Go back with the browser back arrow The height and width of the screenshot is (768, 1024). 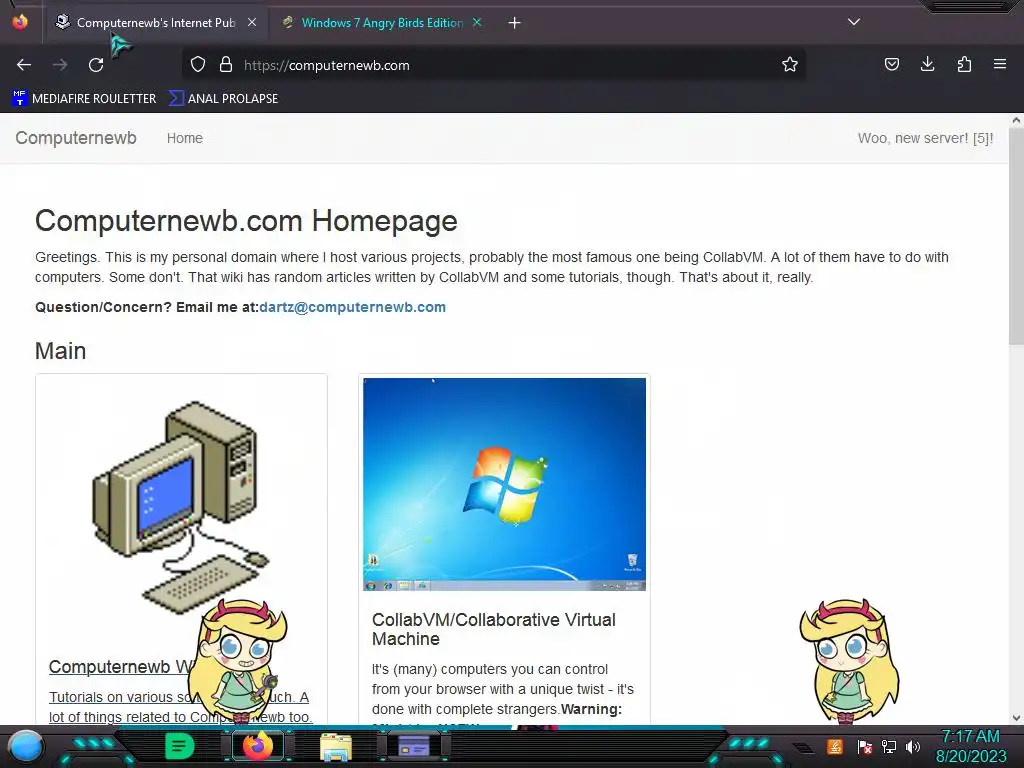(x=24, y=65)
